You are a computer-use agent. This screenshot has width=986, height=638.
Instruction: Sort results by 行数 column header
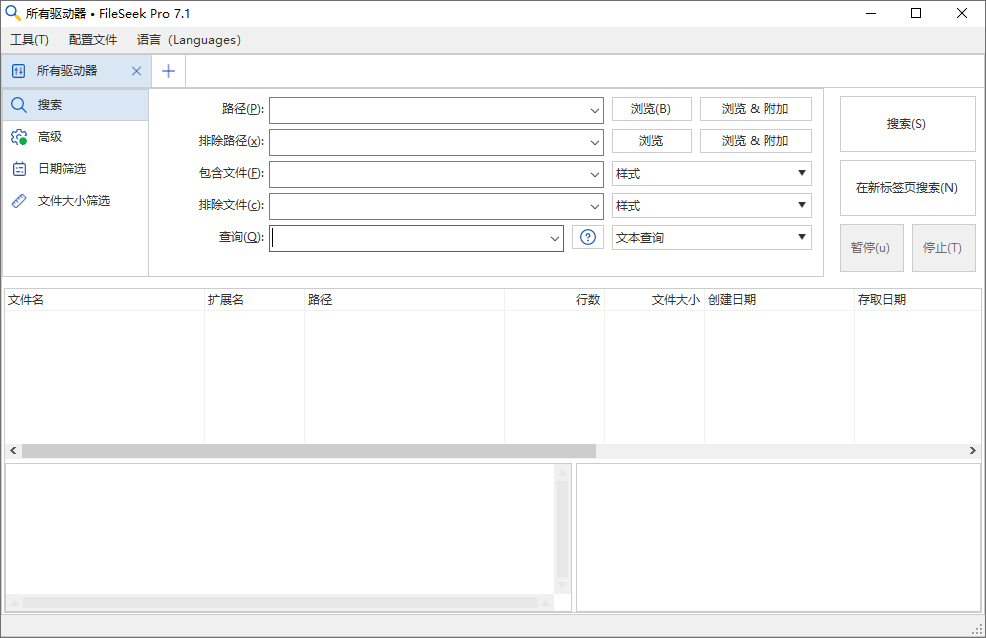pos(555,300)
